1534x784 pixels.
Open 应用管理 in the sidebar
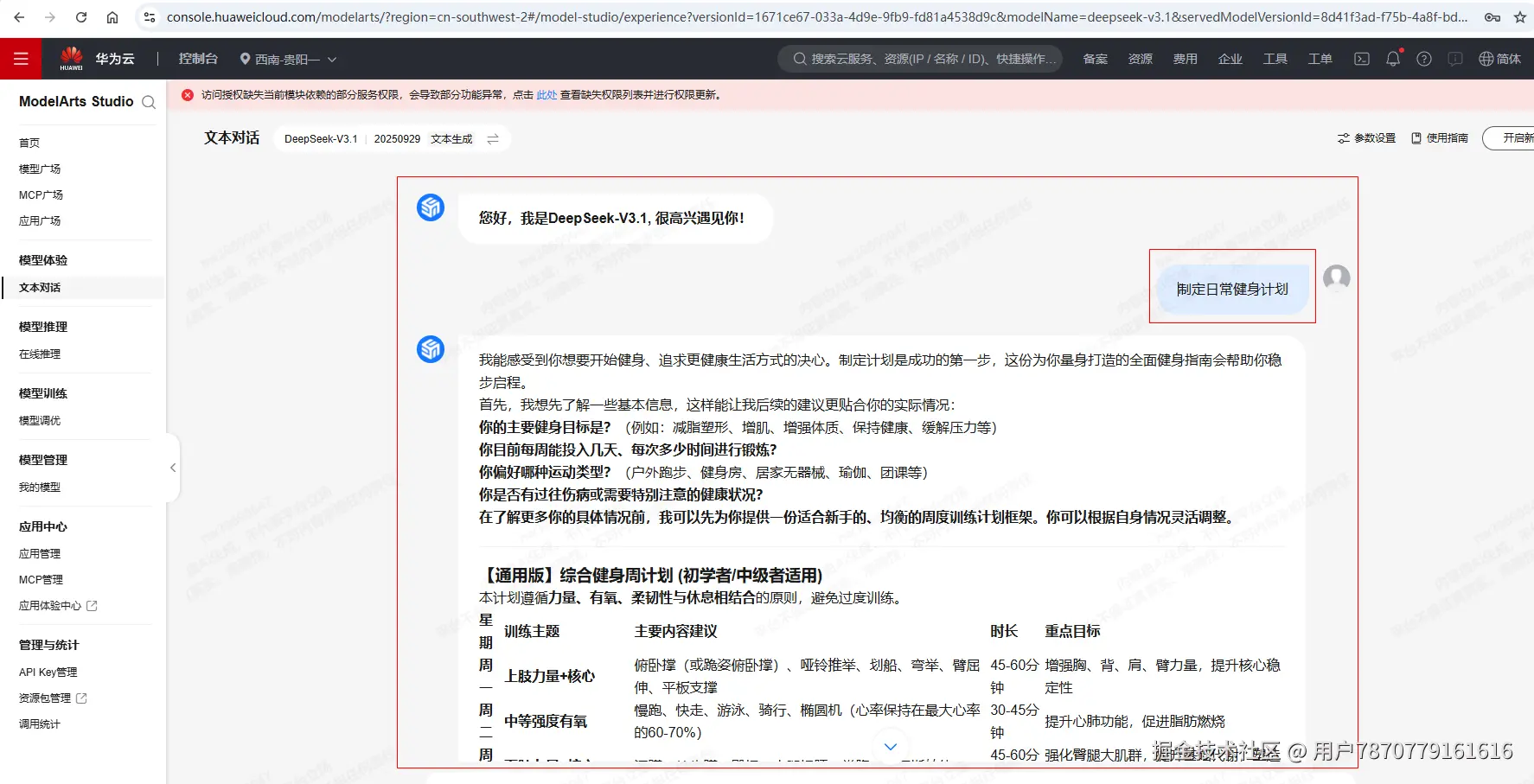click(40, 553)
